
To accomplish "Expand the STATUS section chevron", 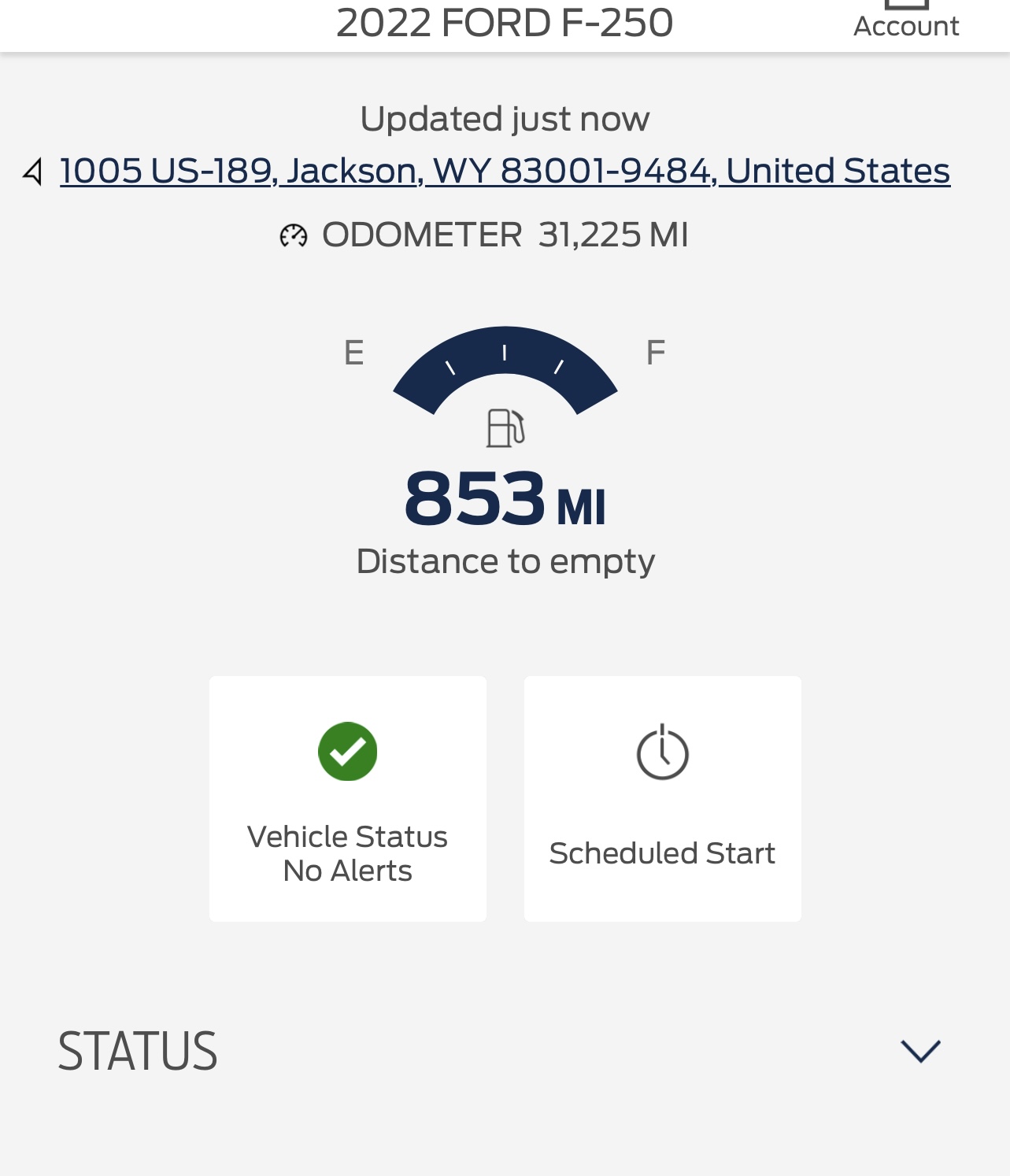I will (x=920, y=1052).
